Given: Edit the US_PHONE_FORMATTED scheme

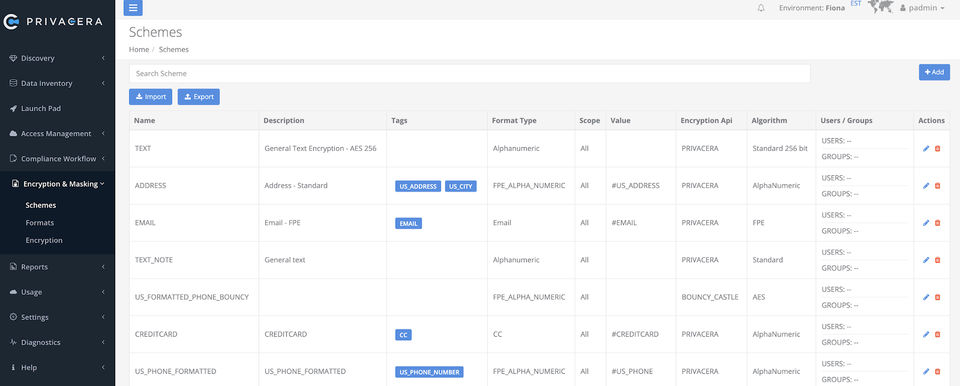Looking at the screenshot, I should click(x=926, y=371).
